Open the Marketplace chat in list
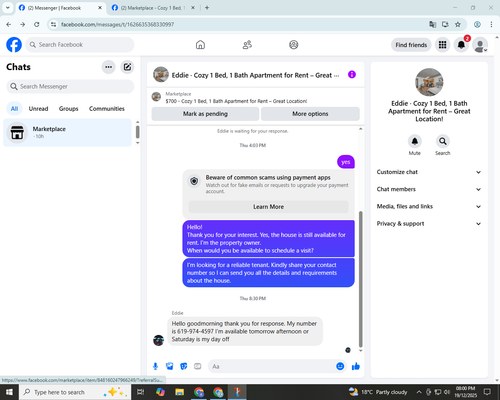500x400 pixels. pyautogui.click(x=68, y=133)
